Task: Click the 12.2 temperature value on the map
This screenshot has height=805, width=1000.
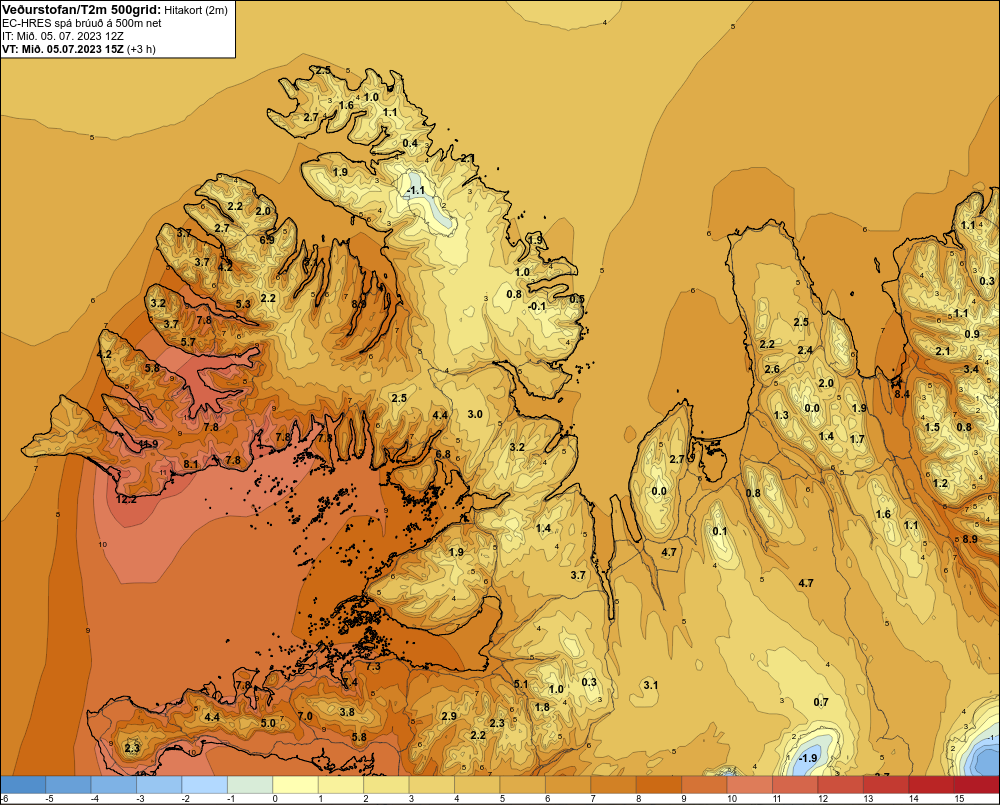Action: 126,499
